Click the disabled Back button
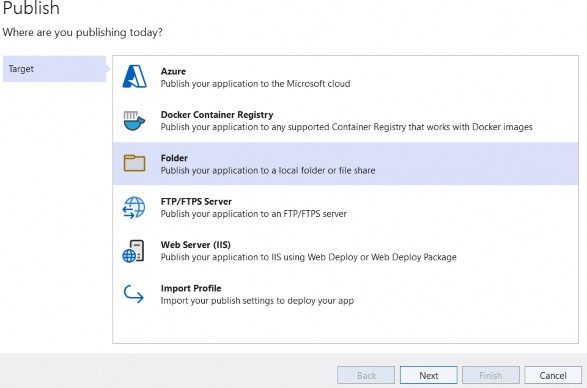 point(366,375)
